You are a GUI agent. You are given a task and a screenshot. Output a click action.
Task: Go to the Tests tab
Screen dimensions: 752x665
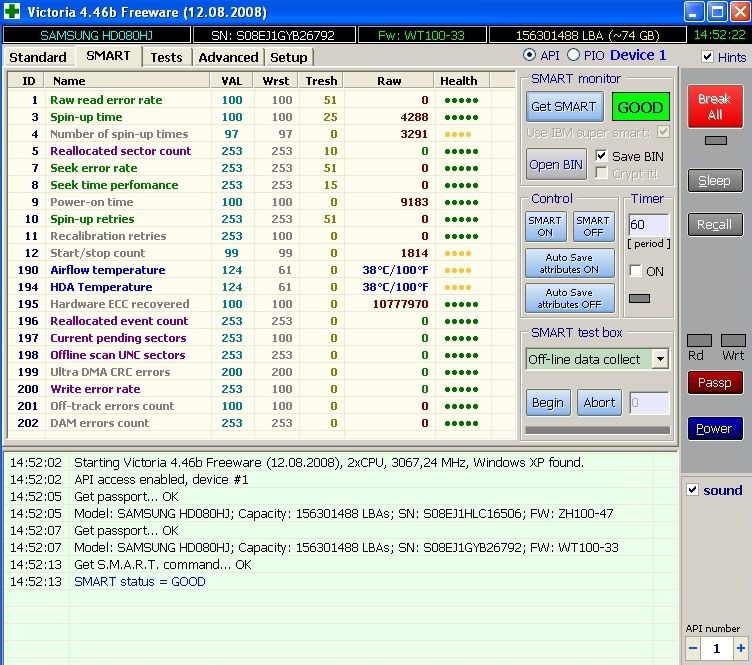tap(166, 57)
